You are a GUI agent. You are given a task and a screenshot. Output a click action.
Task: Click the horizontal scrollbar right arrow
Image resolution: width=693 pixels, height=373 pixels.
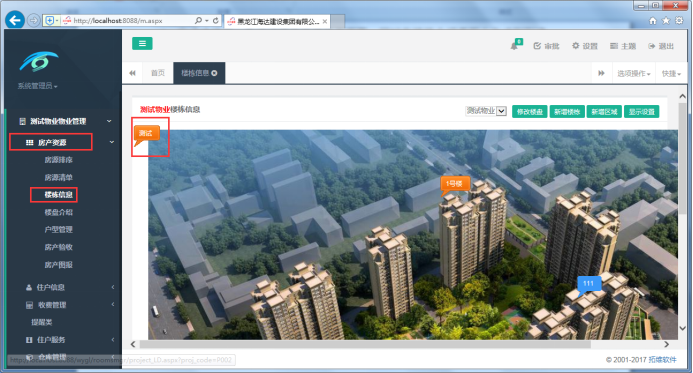[x=666, y=344]
